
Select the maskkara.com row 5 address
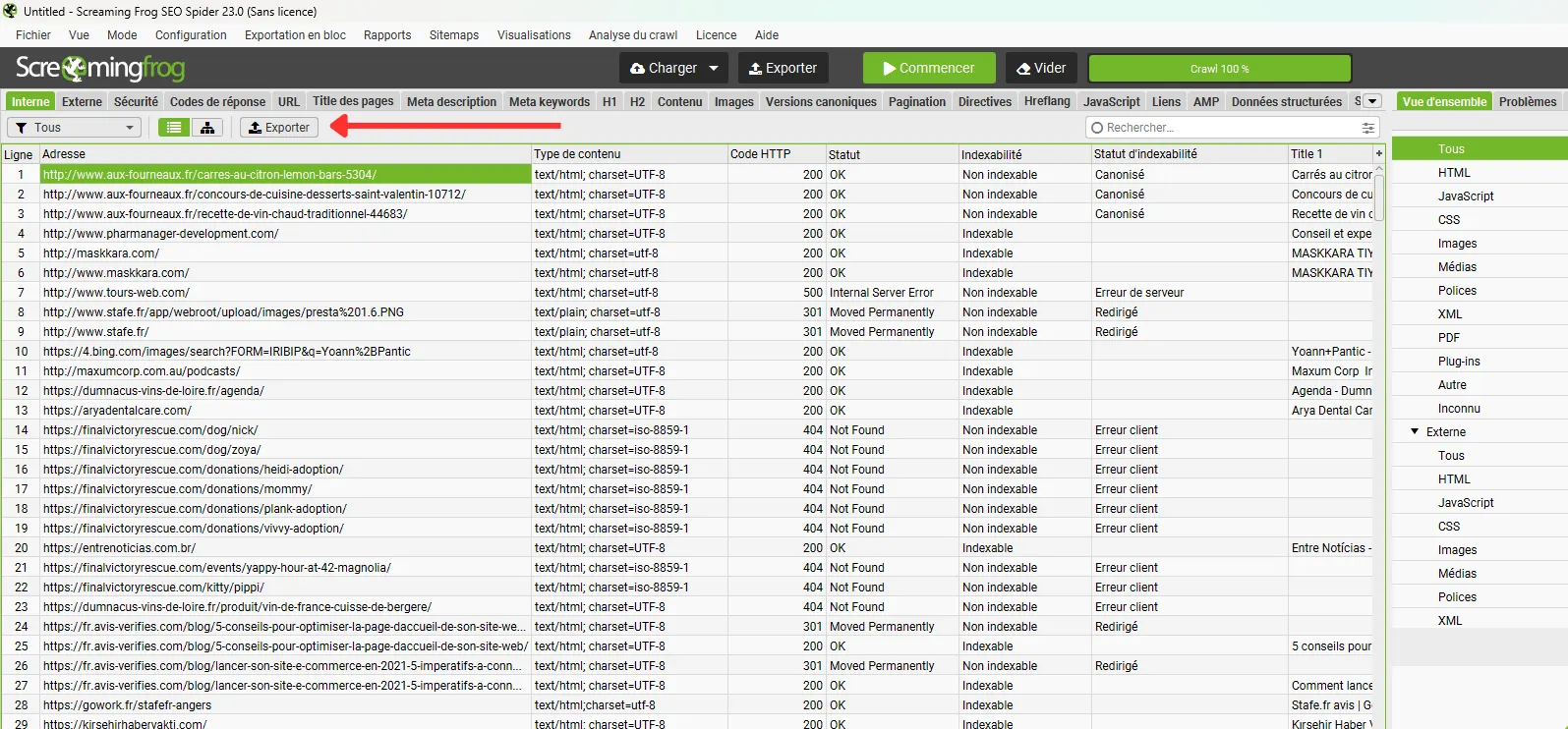tap(285, 253)
